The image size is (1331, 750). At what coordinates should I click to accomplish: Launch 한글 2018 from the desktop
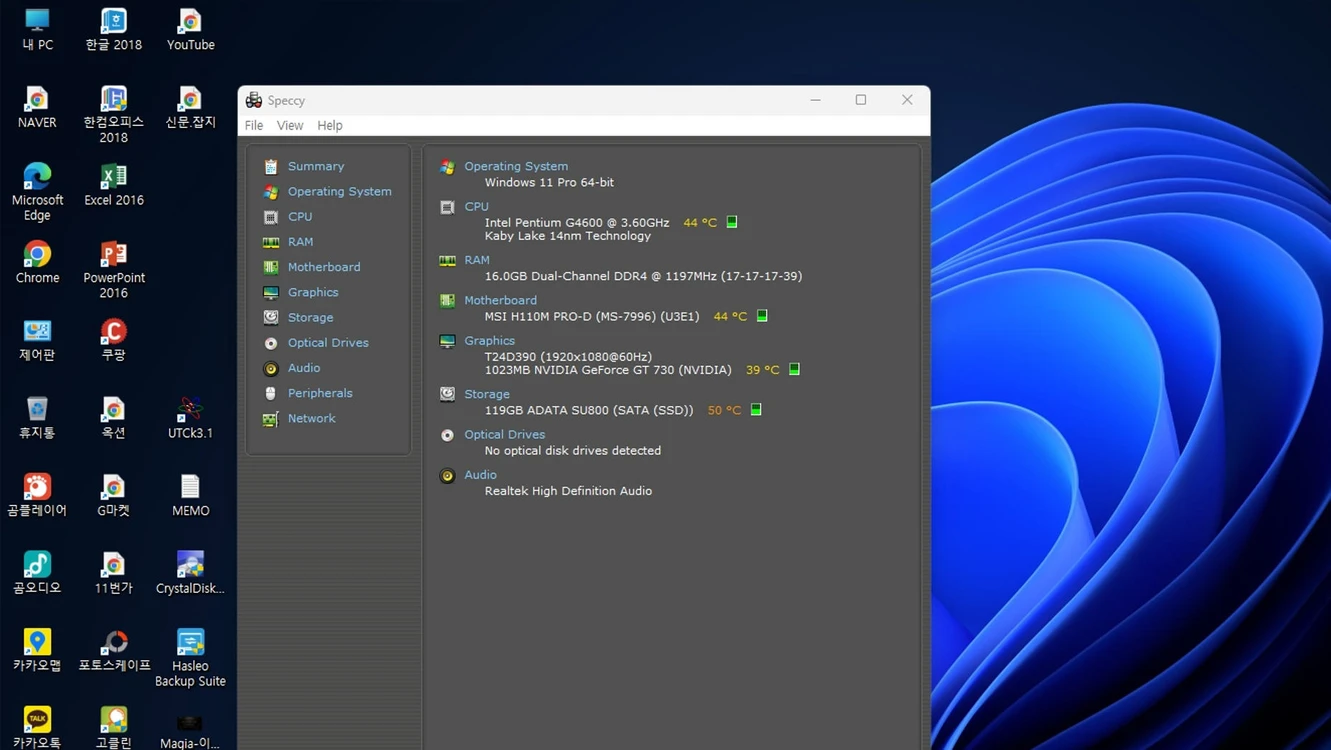[x=114, y=29]
